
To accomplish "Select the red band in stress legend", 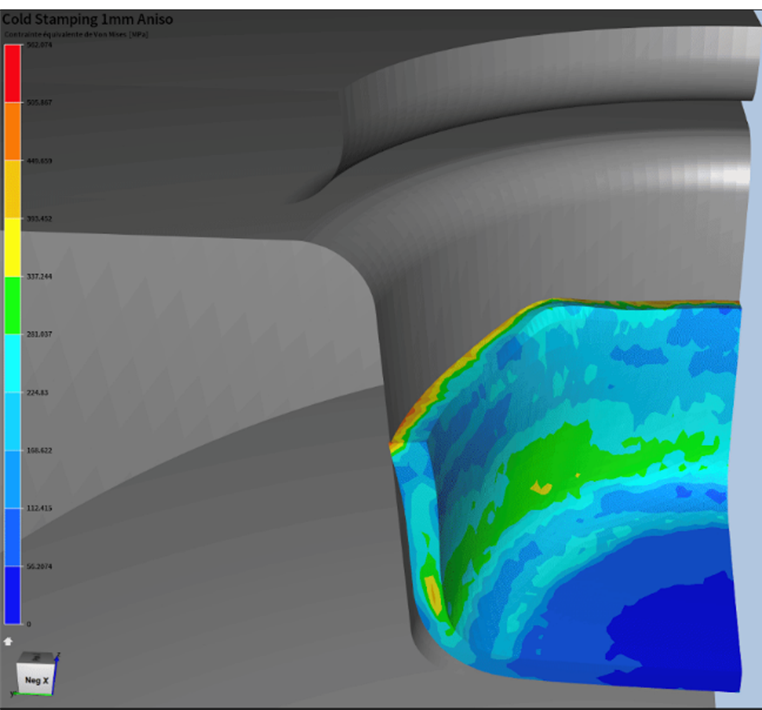I will (x=12, y=73).
